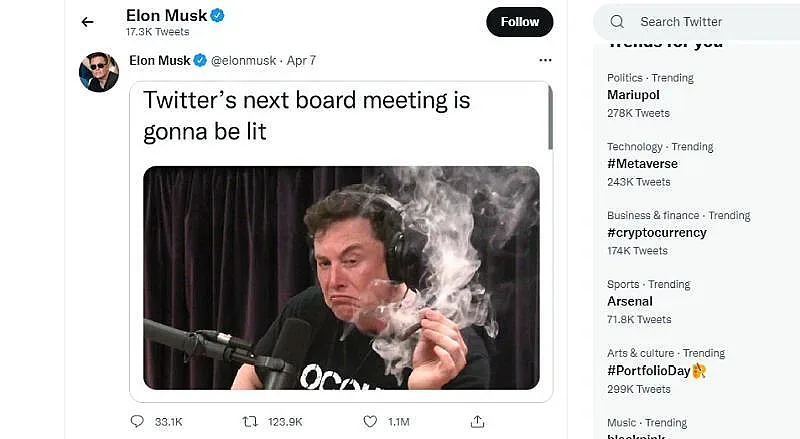800x439 pixels.
Task: Follow Elon Musk
Action: coord(519,21)
